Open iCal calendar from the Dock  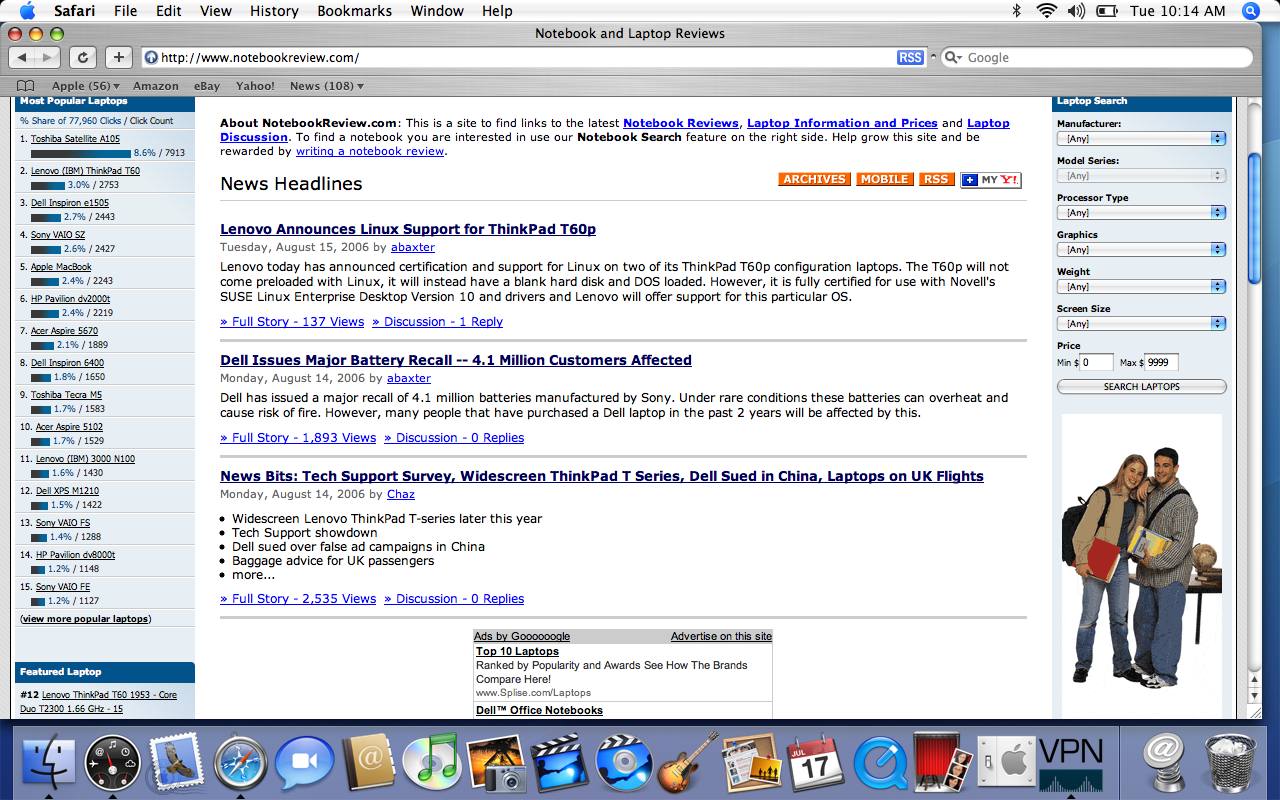pos(816,764)
